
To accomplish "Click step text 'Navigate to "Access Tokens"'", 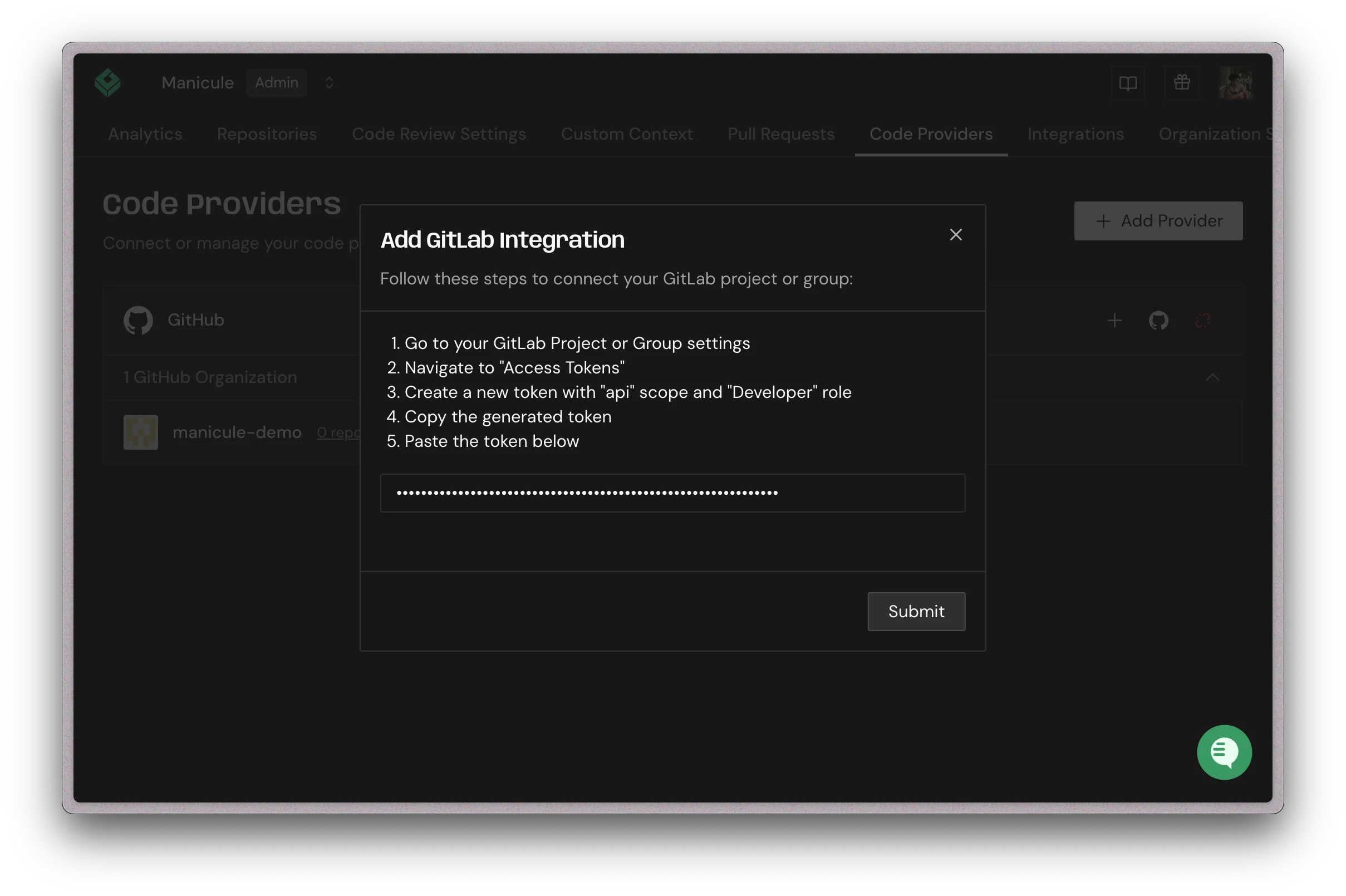I will pos(514,367).
